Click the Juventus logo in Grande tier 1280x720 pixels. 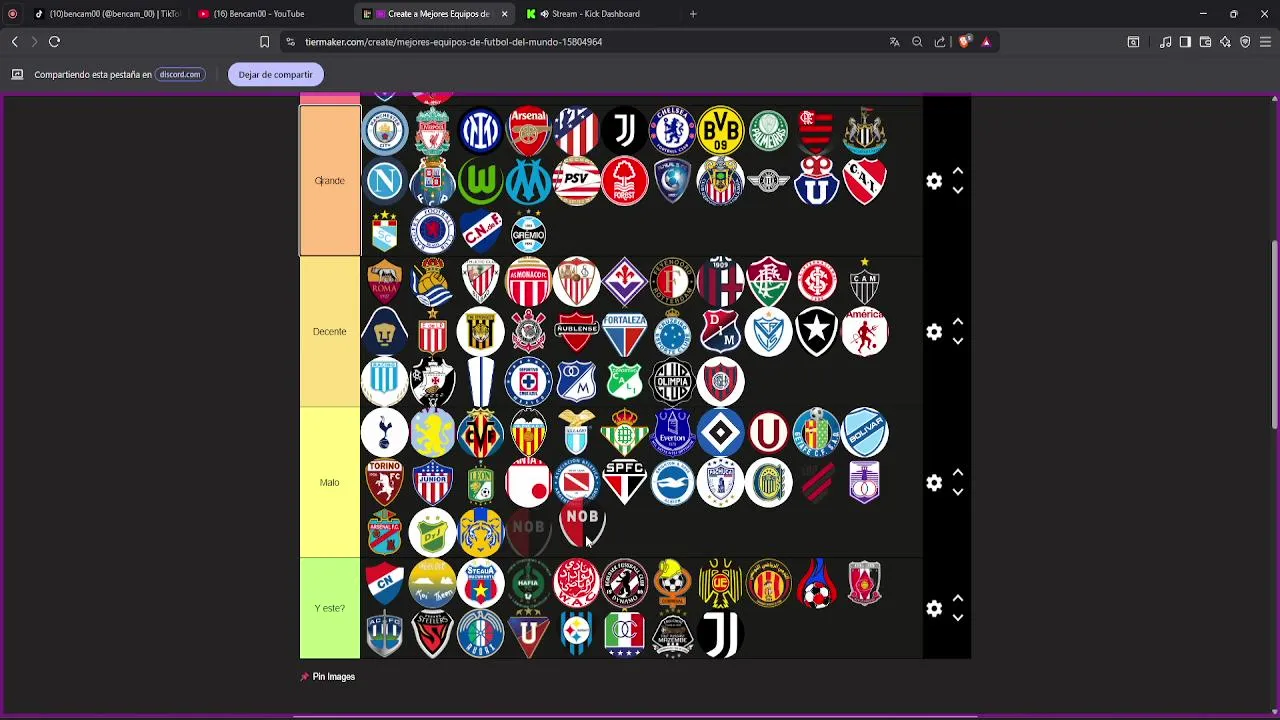point(624,131)
